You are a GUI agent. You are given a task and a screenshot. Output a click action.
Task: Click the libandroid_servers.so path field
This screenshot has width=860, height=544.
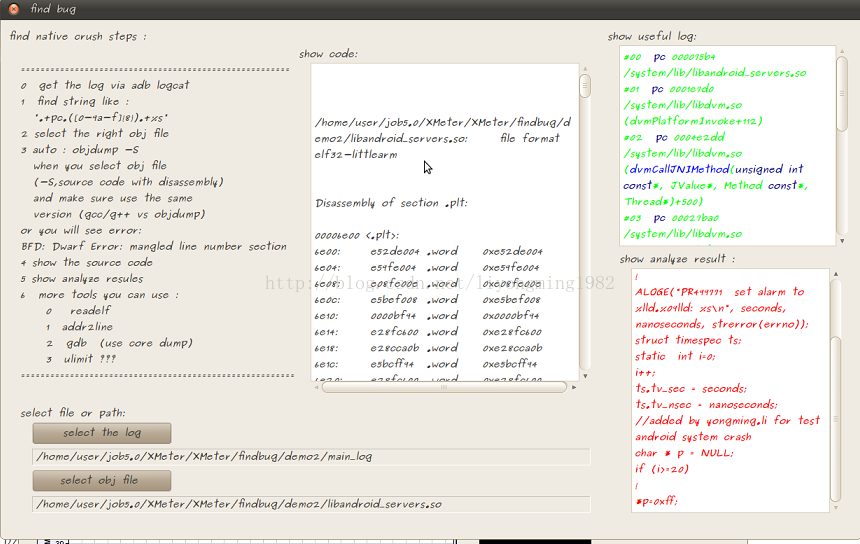pyautogui.click(x=311, y=504)
